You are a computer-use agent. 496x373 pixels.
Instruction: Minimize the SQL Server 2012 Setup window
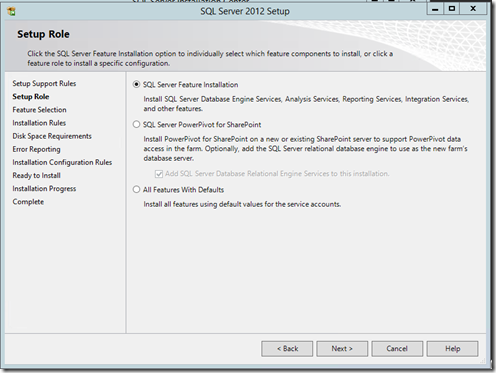tap(435, 9)
